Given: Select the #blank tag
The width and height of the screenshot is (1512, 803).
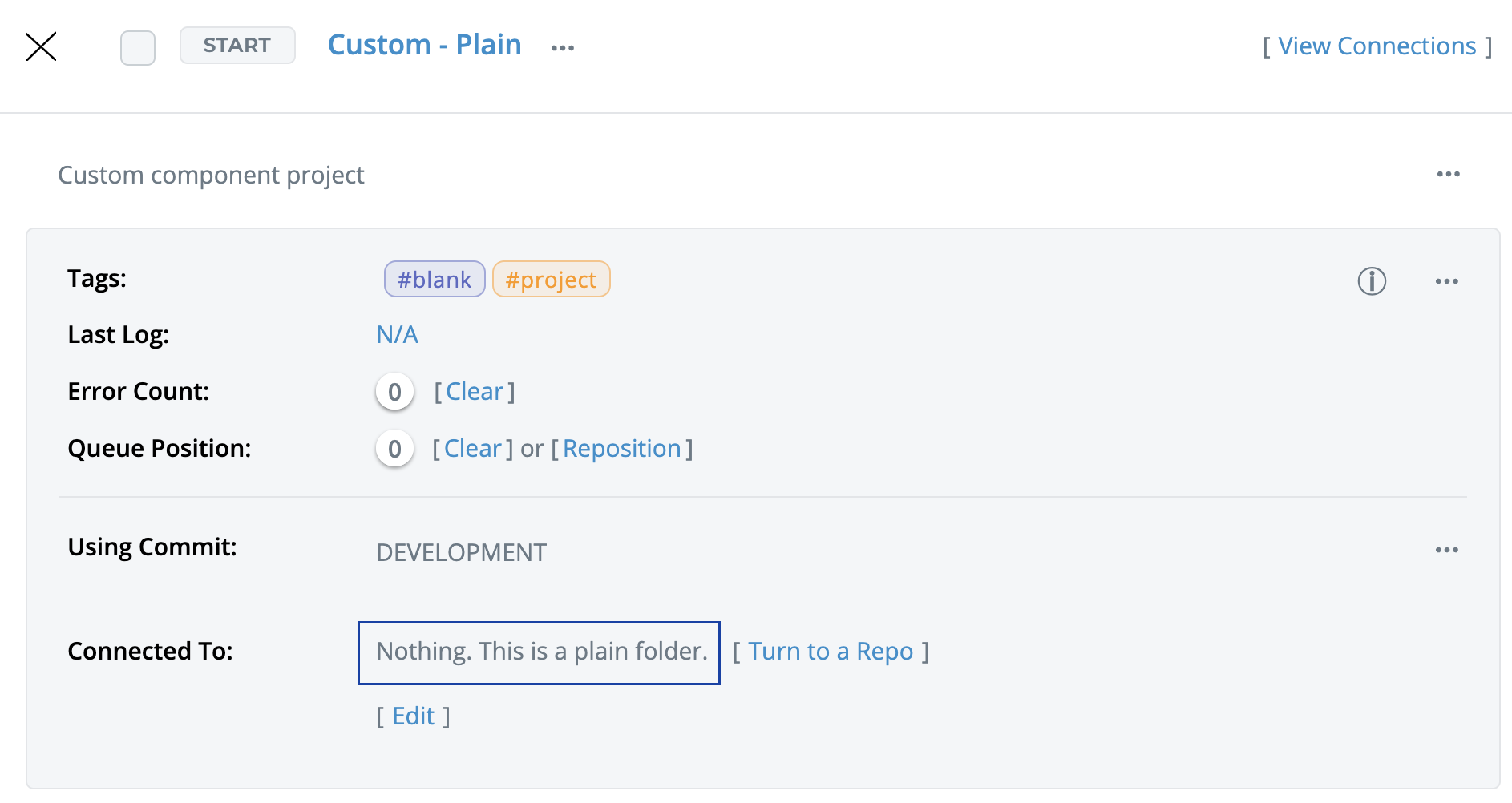Looking at the screenshot, I should coord(435,280).
